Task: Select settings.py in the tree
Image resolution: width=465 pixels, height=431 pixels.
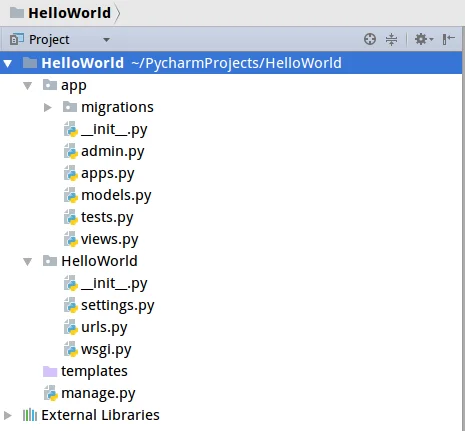Action: coord(118,305)
